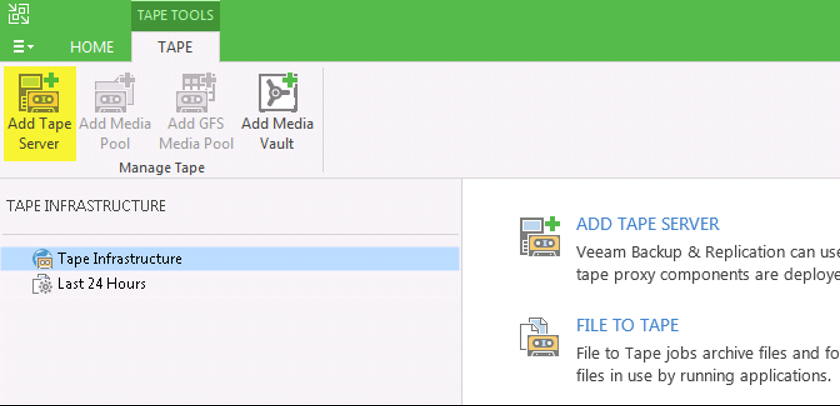The width and height of the screenshot is (840, 406).
Task: Switch to the HOME ribbon tab
Action: 92,47
